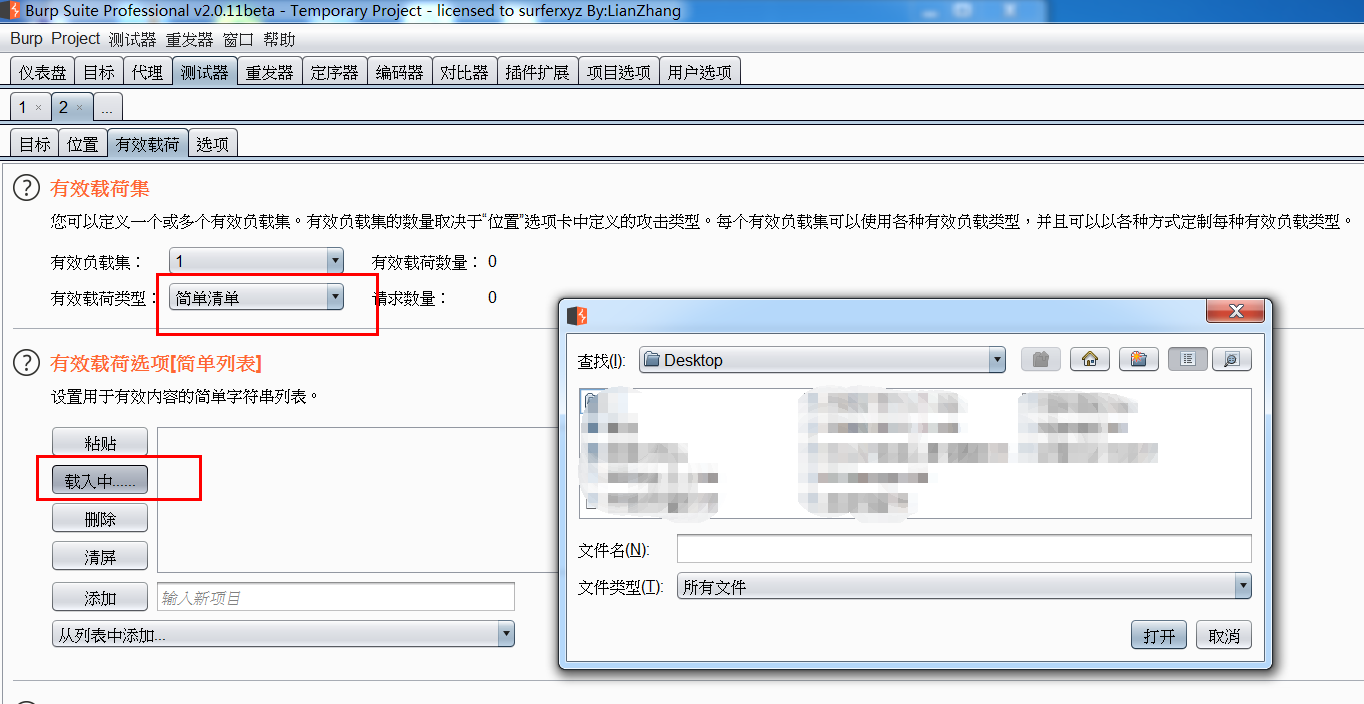This screenshot has height=704, width=1364.
Task: Click the 文件名 input field
Action: pyautogui.click(x=964, y=549)
